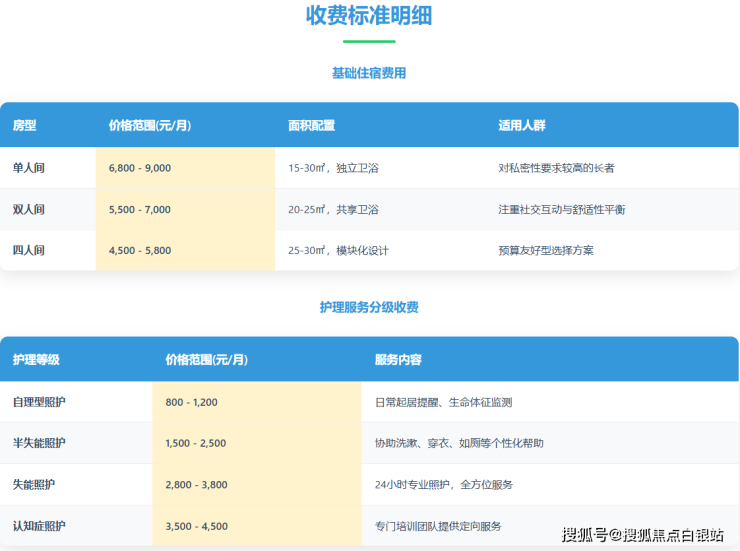Image resolution: width=740 pixels, height=551 pixels.
Task: Select the 25-30㎡，模块化设计 cell
Action: coord(338,250)
